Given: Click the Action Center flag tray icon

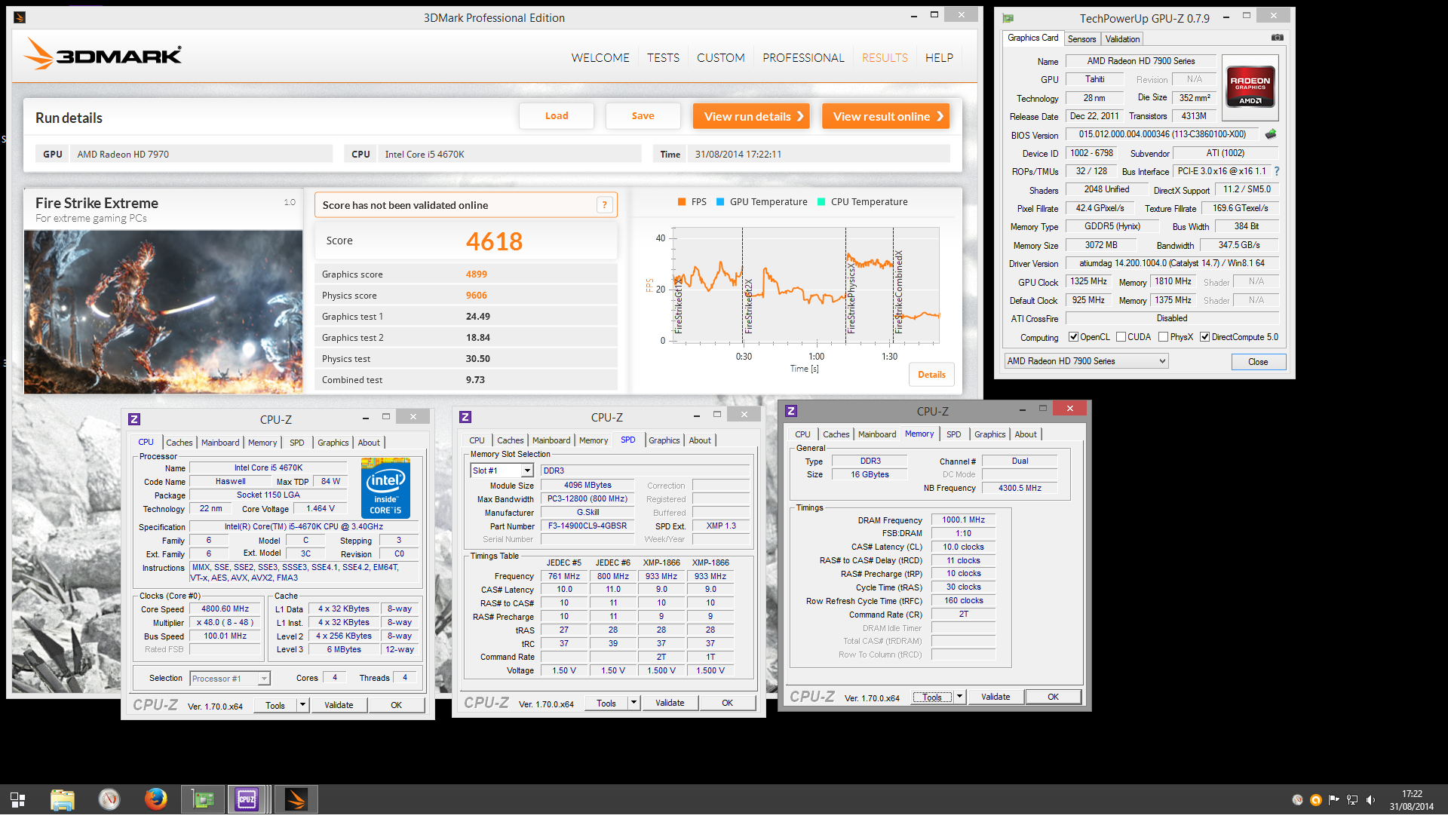Looking at the screenshot, I should click(1334, 800).
